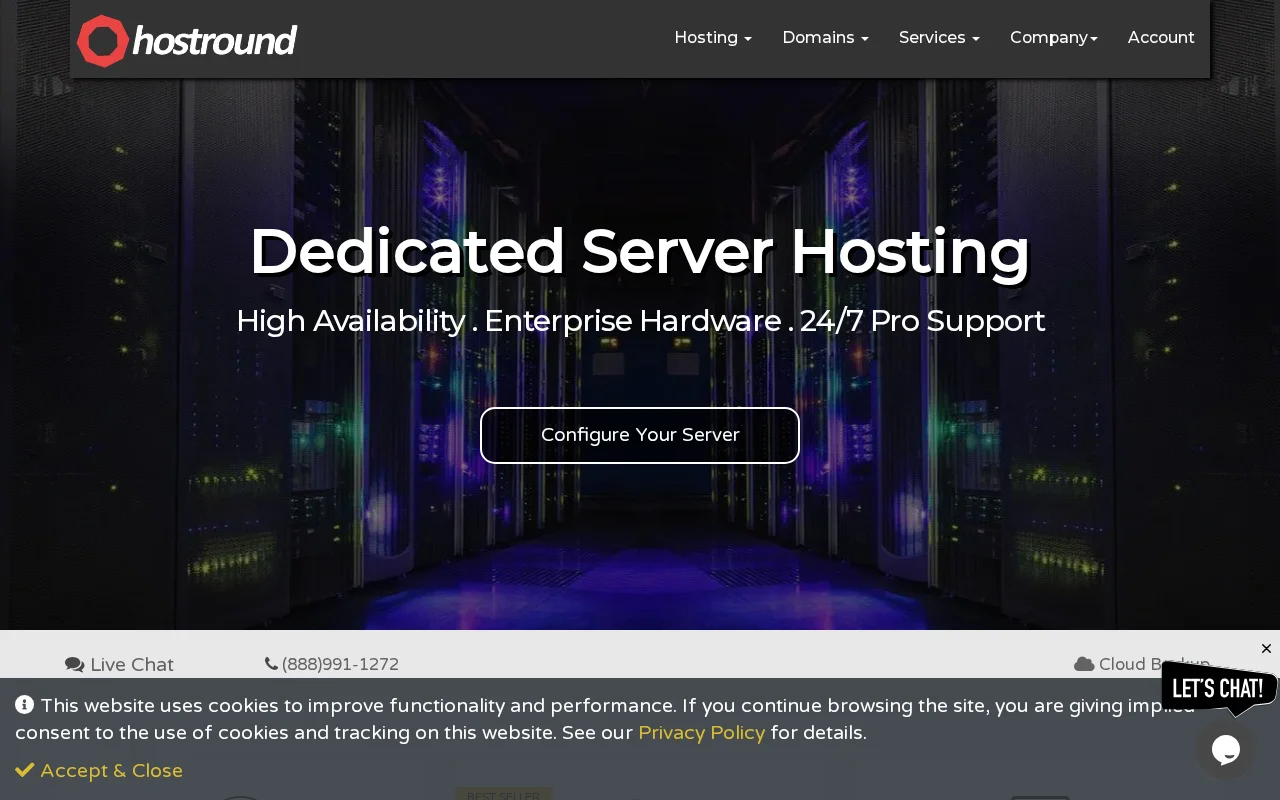Screen dimensions: 1280x800
Task: Open the Live Chat link
Action: [x=119, y=665]
